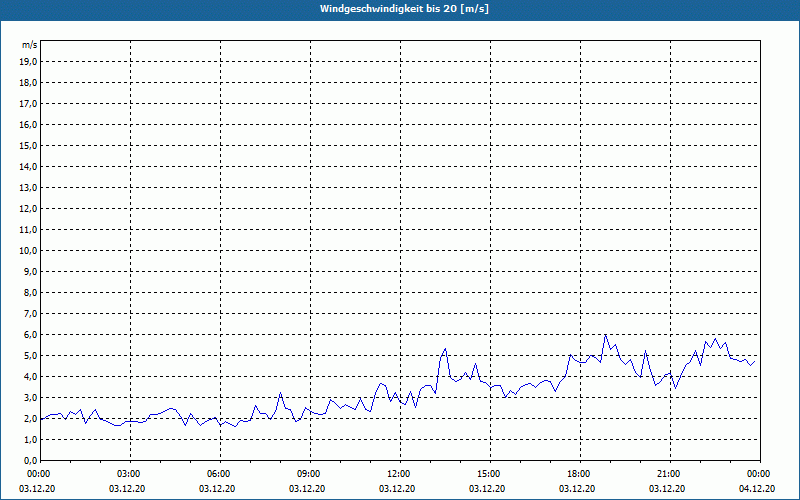Select the '06:00' time axis label

[220, 474]
